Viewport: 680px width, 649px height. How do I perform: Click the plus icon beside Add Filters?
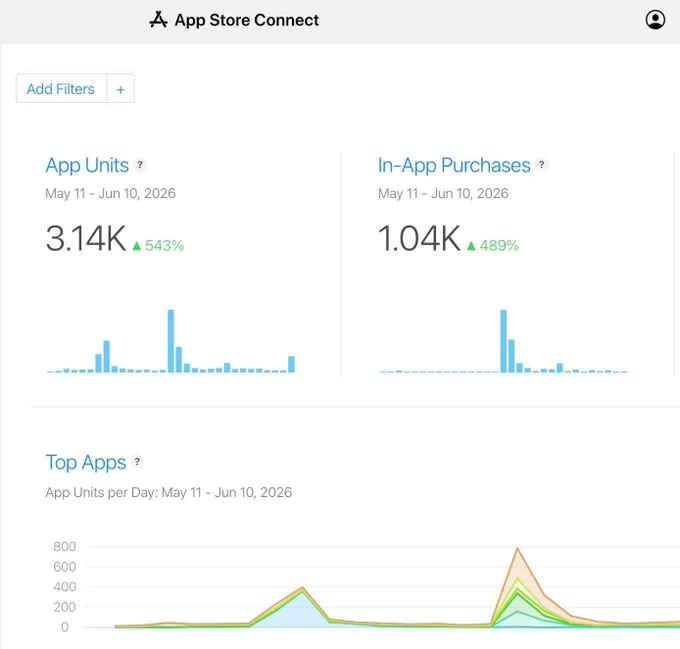tap(121, 89)
